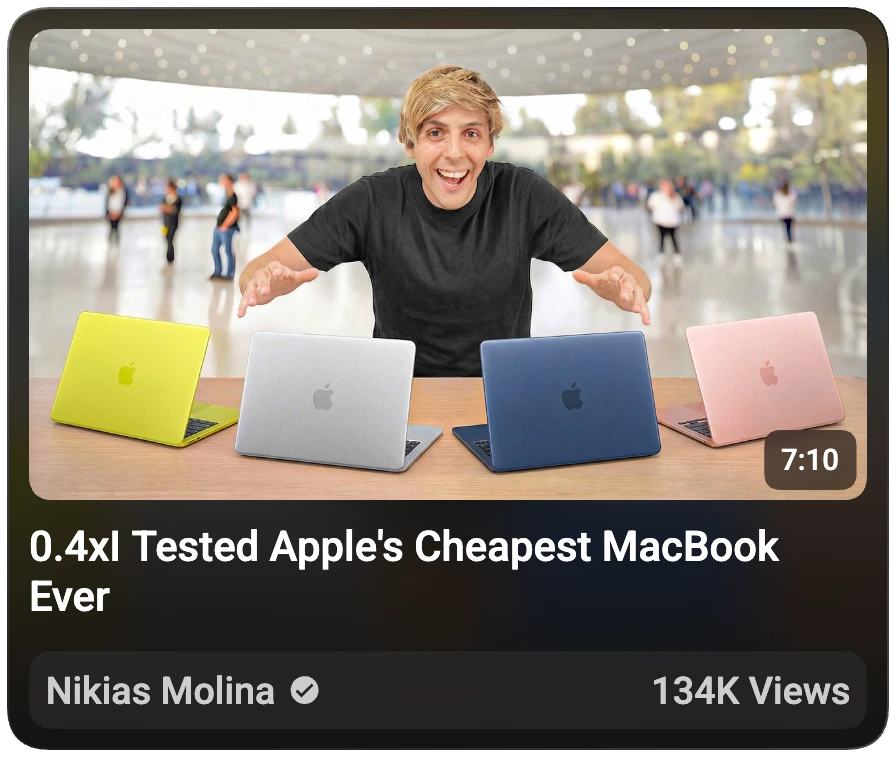
Task: Open the video title starting with "0.4xI Tested"
Action: click(403, 571)
